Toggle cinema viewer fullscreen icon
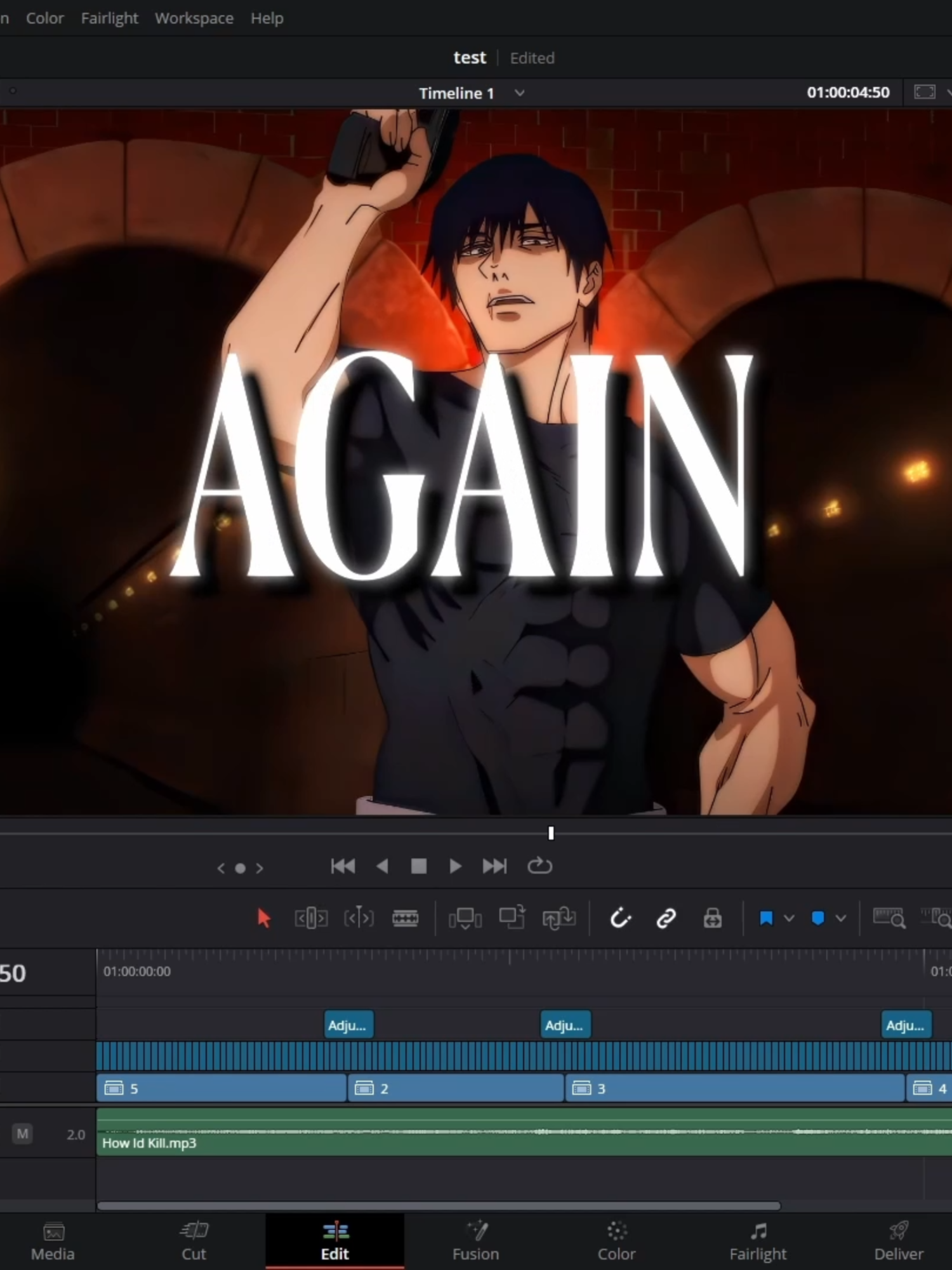Screen dimensions: 952x1270 click(924, 92)
